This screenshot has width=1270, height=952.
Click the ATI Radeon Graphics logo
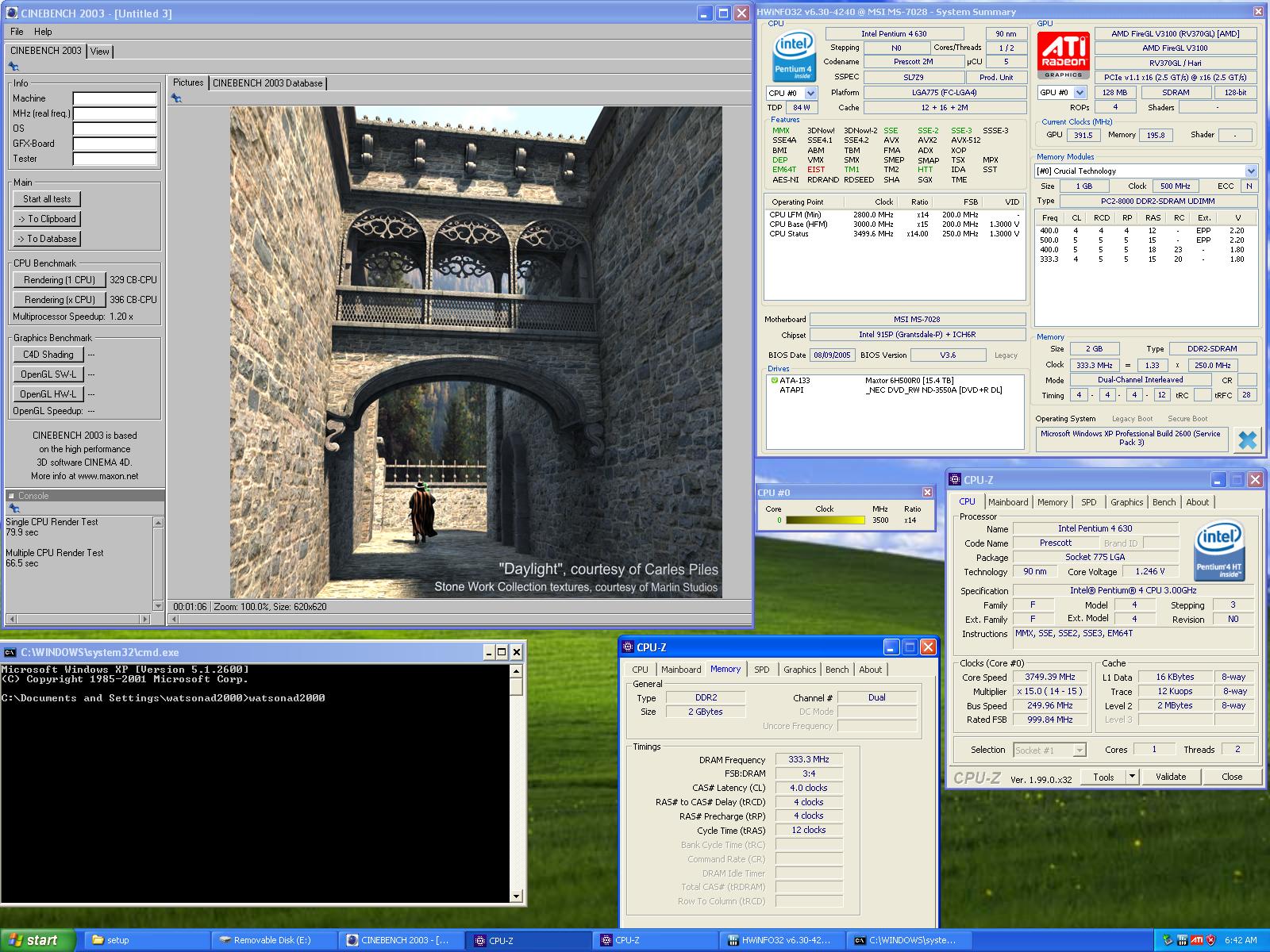point(1063,55)
